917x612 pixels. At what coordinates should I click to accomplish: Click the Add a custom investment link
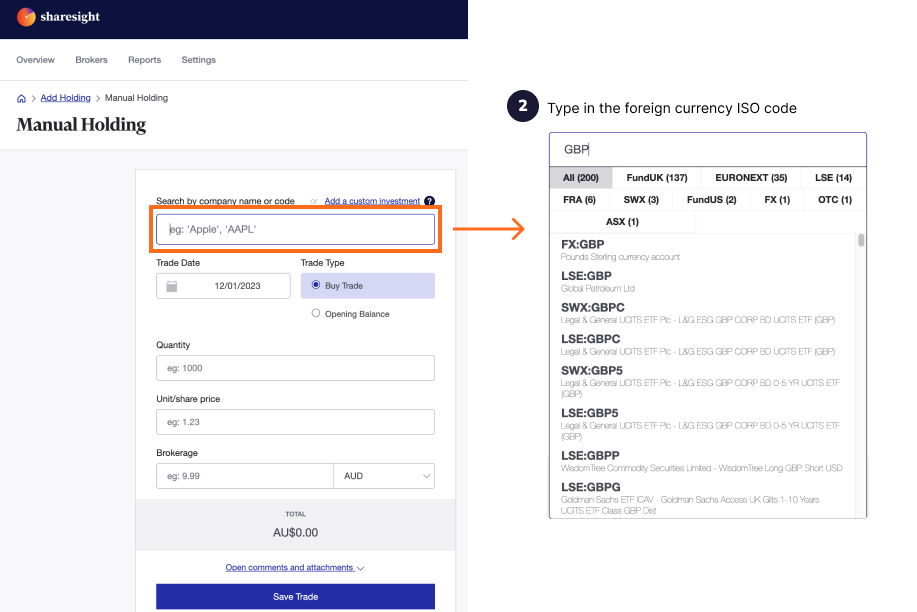372,201
